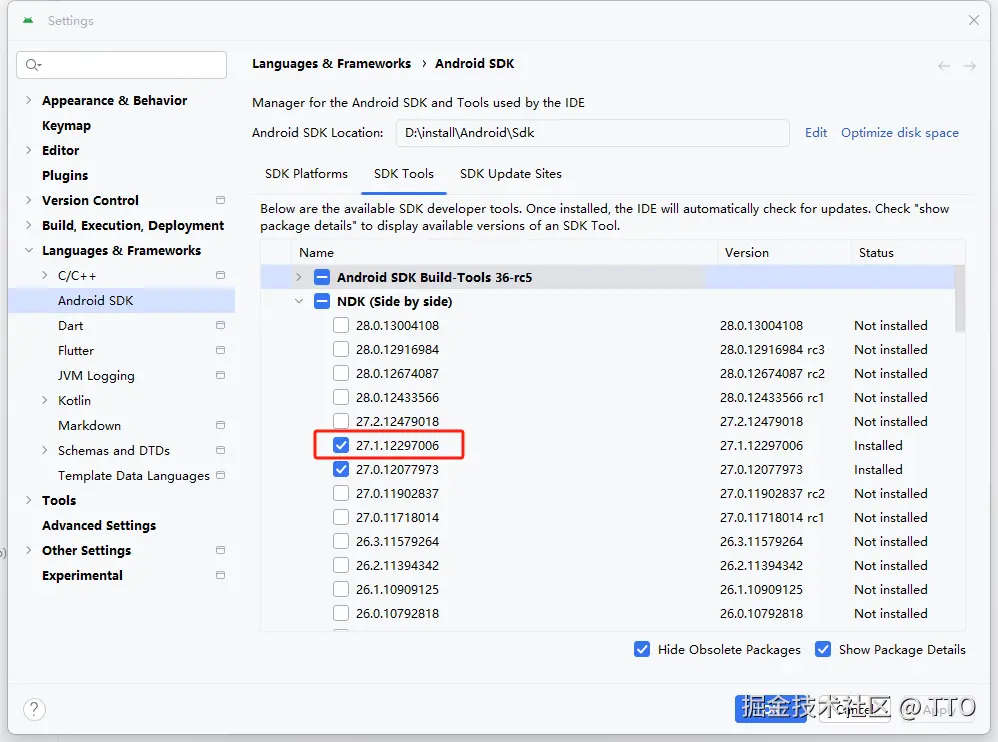Open Keymap settings page
998x742 pixels.
(66, 125)
